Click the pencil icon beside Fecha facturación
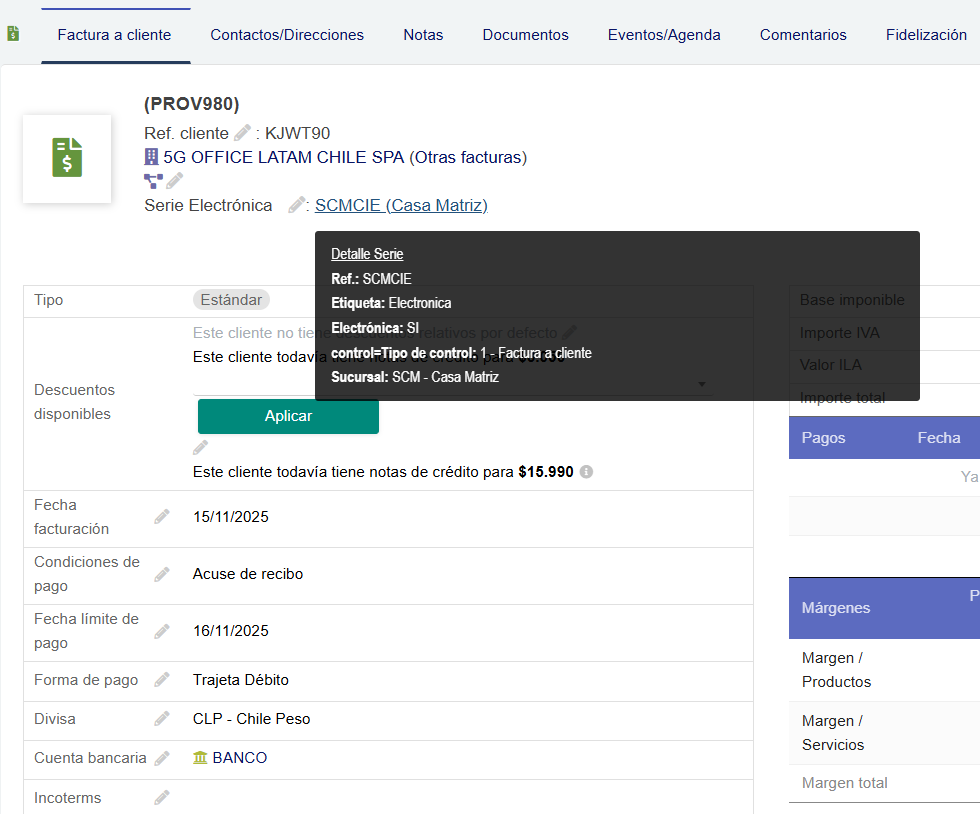 pyautogui.click(x=162, y=517)
